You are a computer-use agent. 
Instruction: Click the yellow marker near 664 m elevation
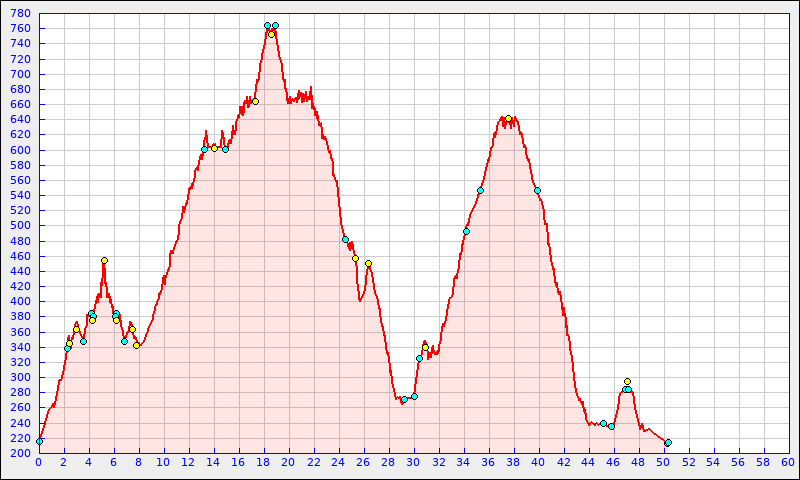255,101
